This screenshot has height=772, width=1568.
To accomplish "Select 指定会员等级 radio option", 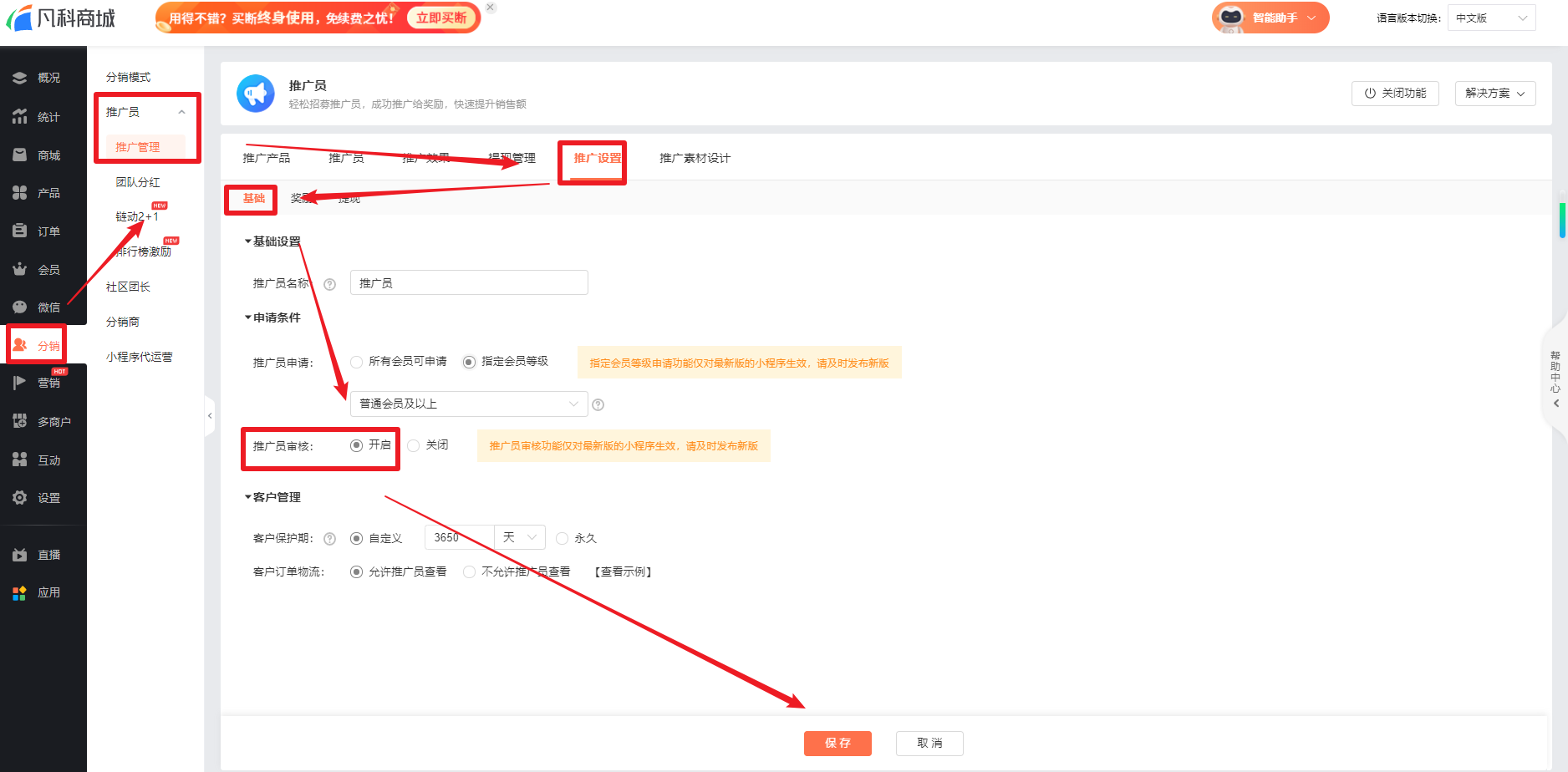I will tap(470, 362).
